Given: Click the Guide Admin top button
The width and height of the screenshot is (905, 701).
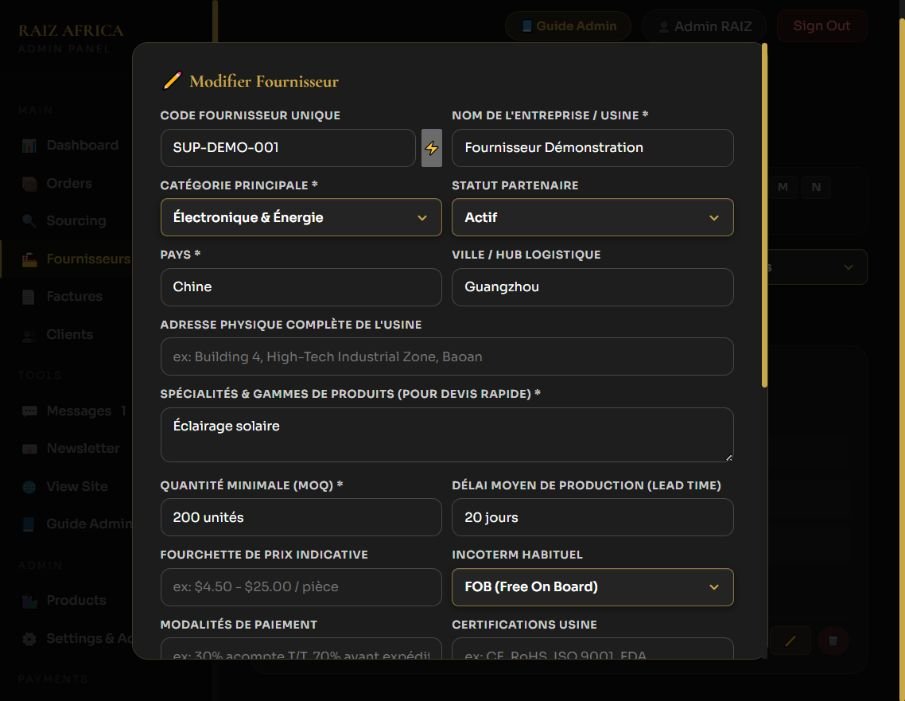Looking at the screenshot, I should [568, 26].
